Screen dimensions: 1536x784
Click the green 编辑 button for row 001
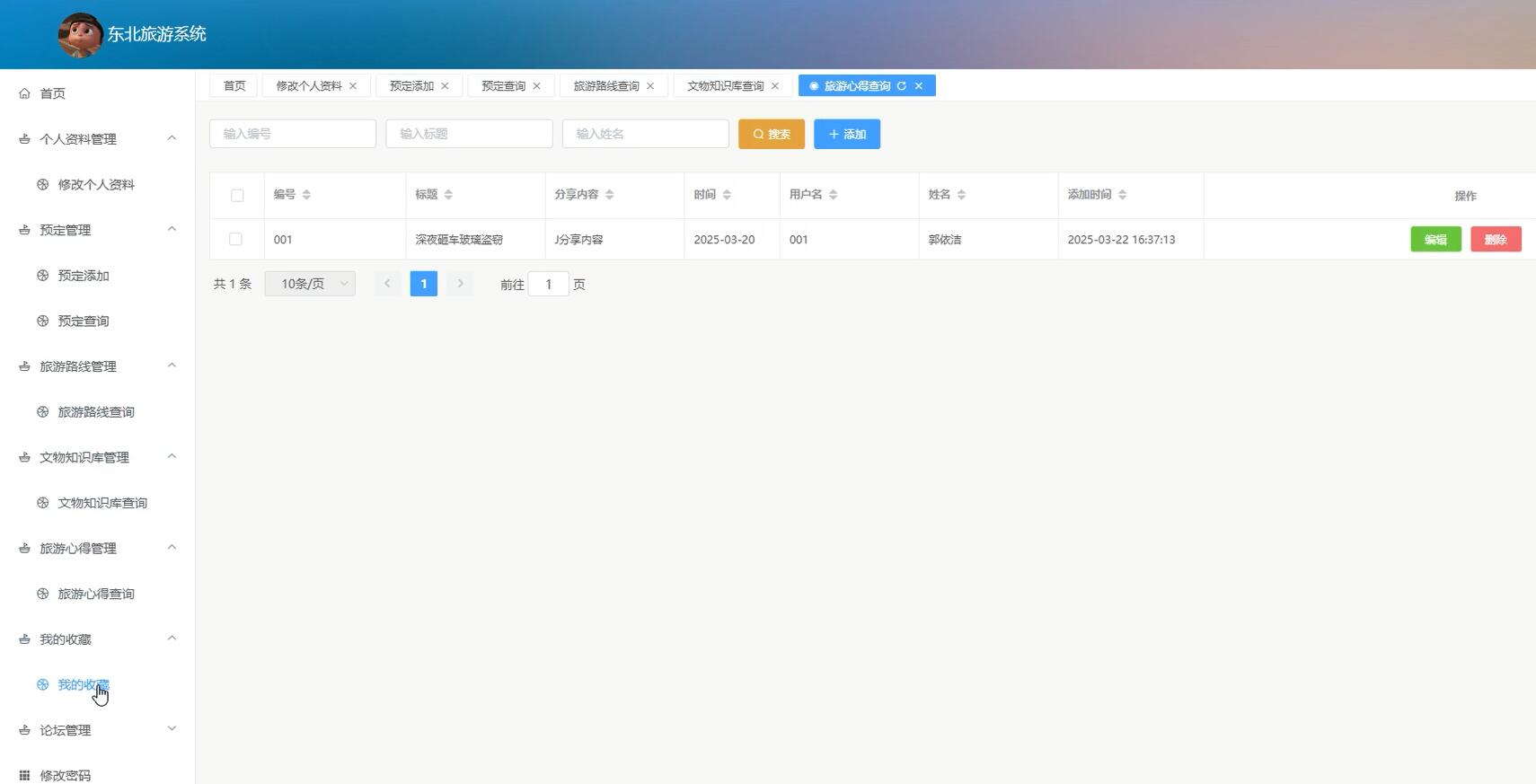click(1435, 240)
